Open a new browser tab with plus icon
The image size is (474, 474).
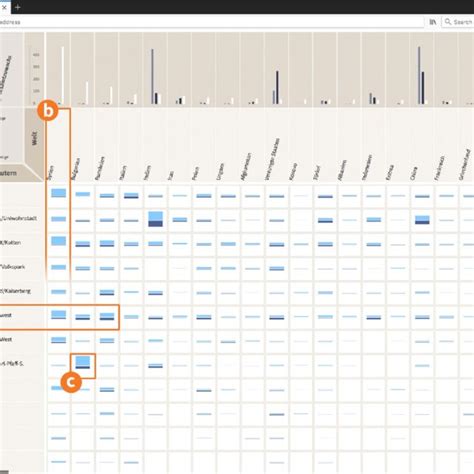pos(18,7)
